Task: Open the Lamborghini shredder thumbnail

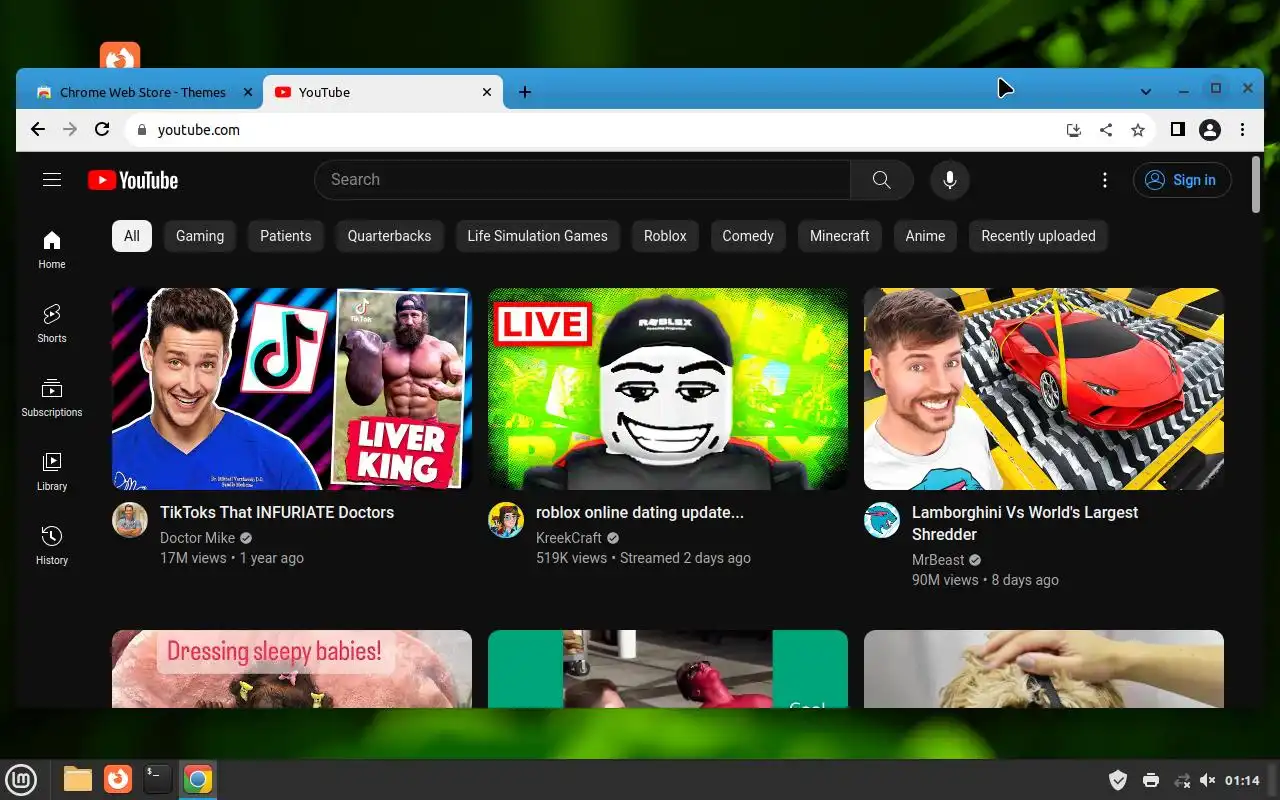Action: pyautogui.click(x=1044, y=389)
